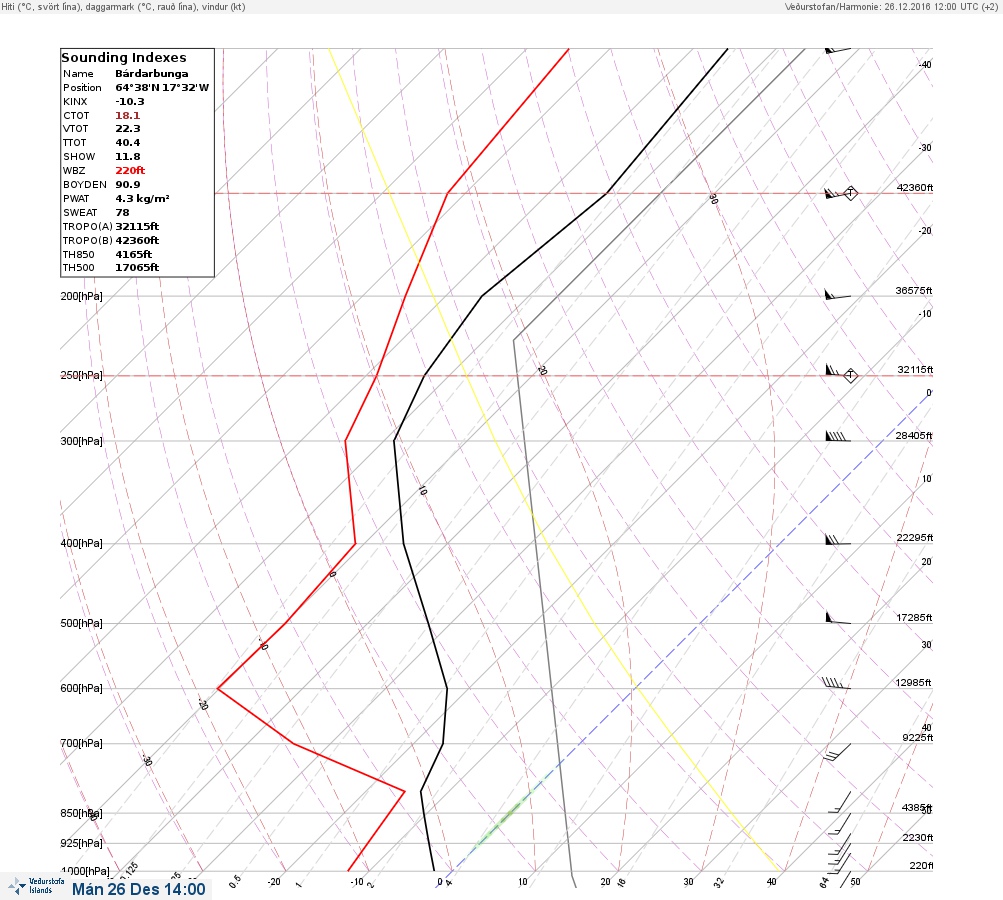Click the 32115ft altitude label on right axis

(x=915, y=370)
